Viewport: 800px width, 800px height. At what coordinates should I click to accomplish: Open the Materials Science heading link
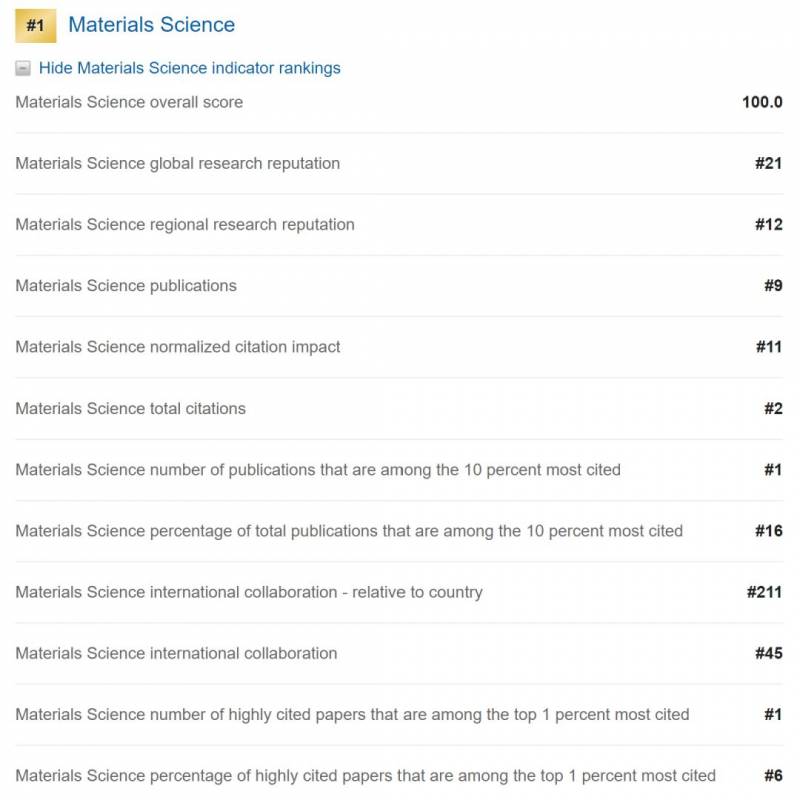pos(151,25)
